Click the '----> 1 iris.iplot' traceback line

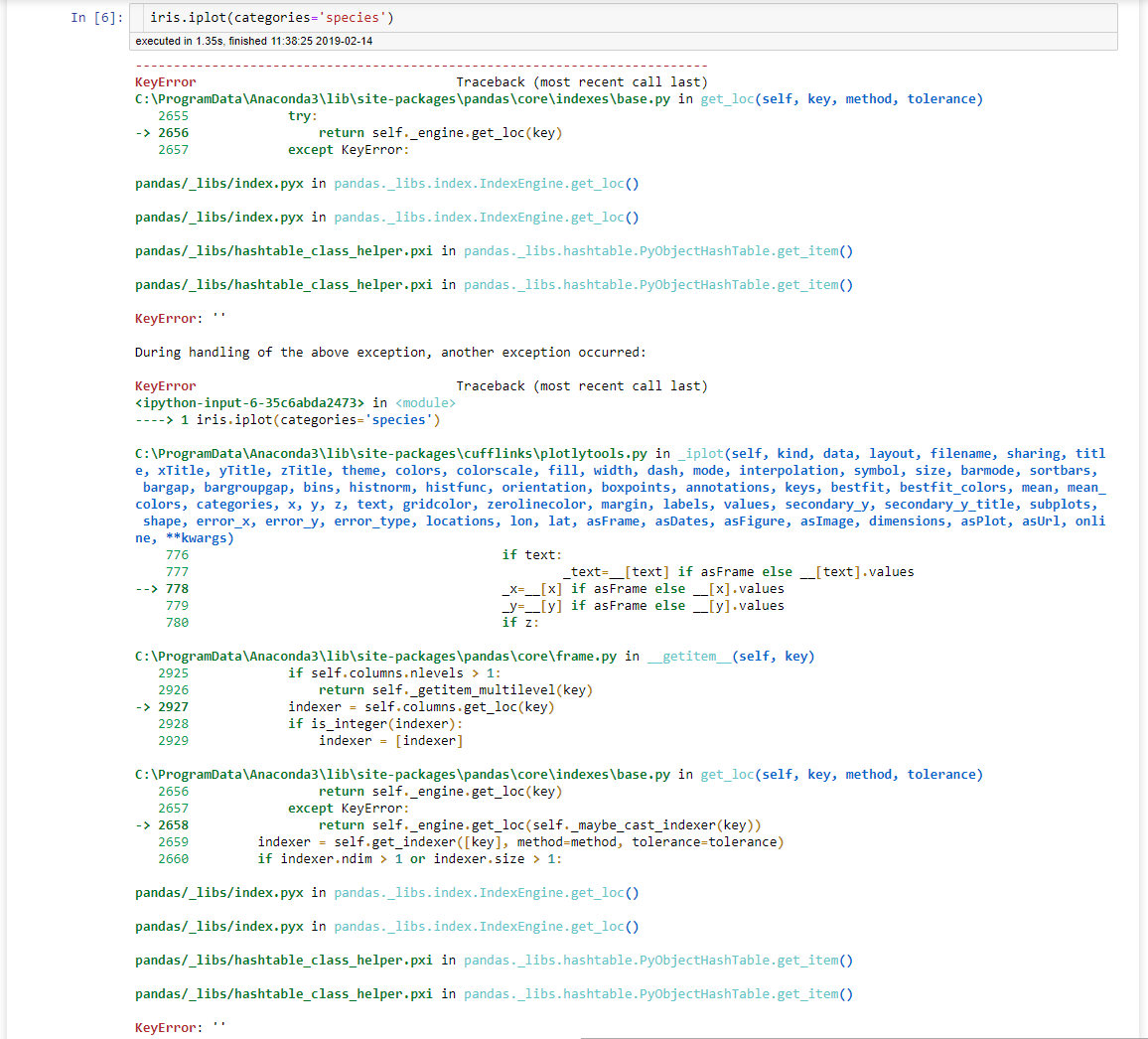[x=288, y=419]
